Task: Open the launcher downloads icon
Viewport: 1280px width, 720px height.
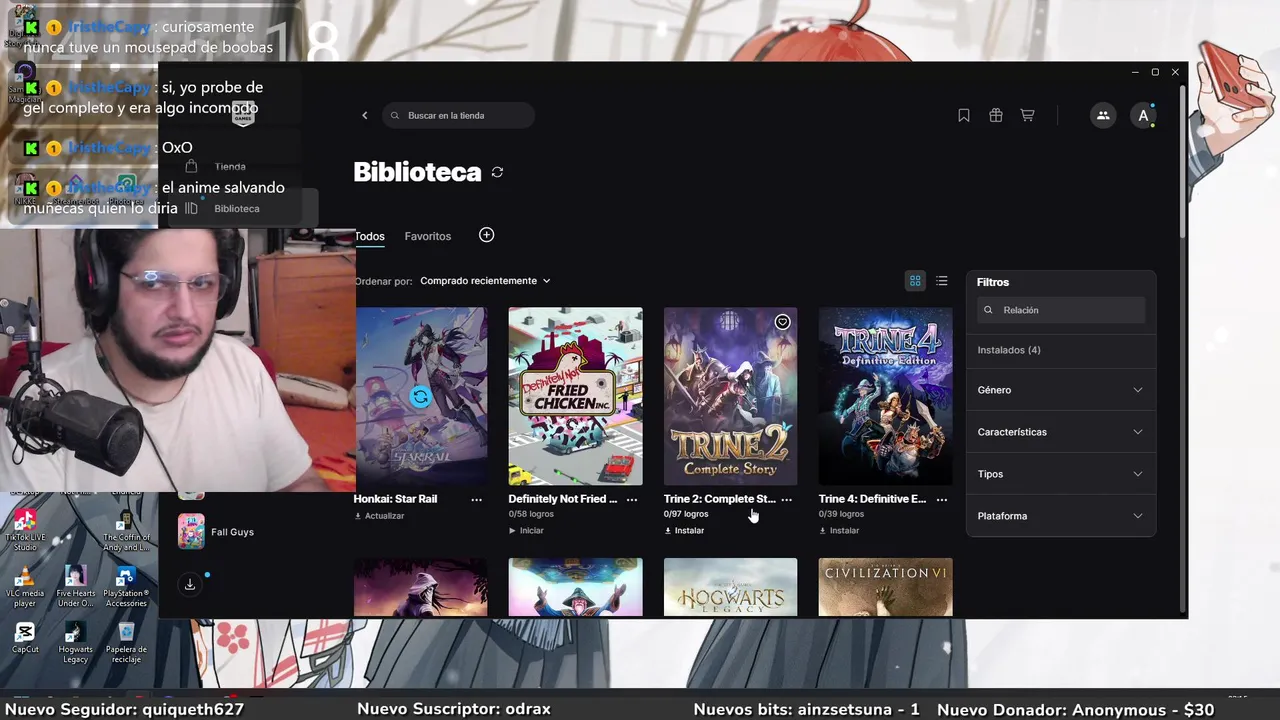Action: (190, 584)
